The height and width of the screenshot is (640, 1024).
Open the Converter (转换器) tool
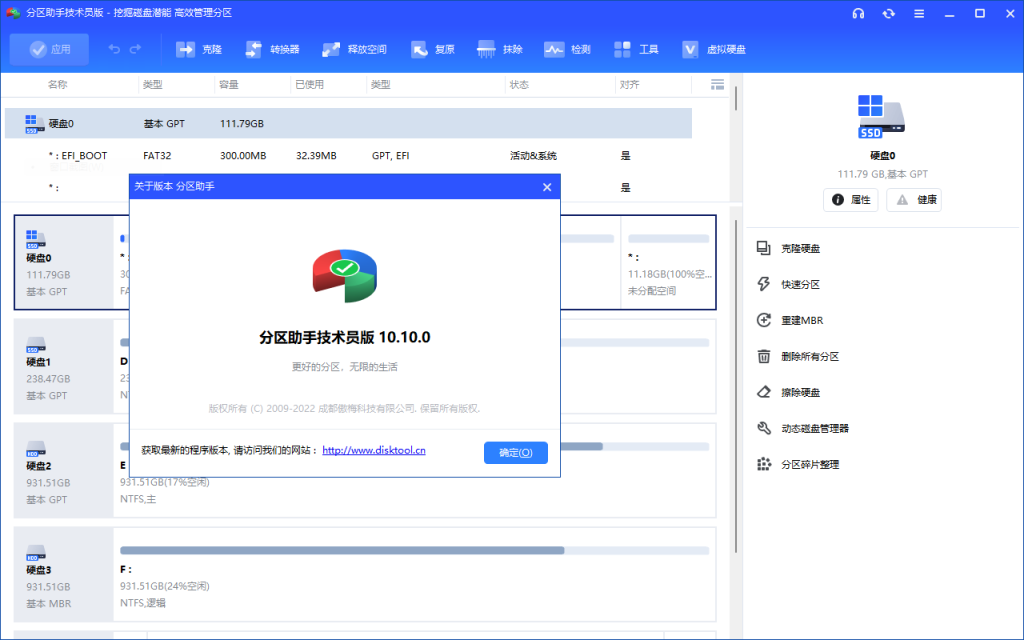[x=272, y=49]
